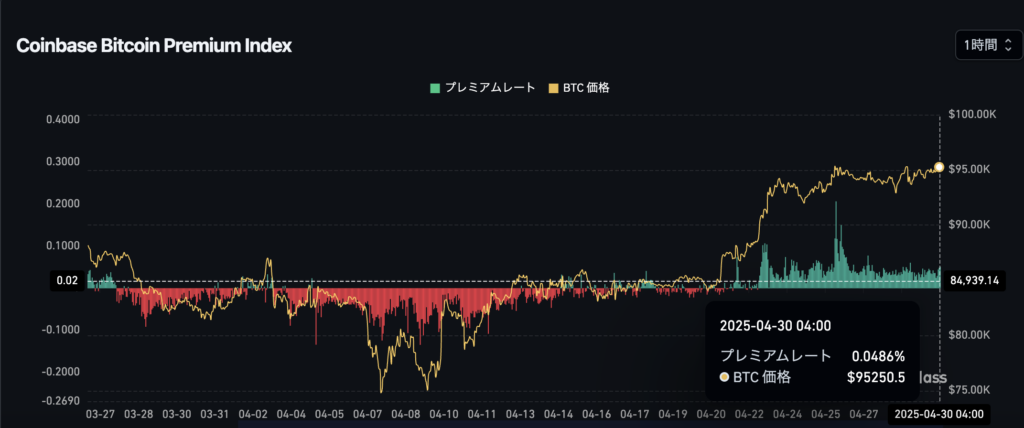Click the 0.0486% premium rate tooltip value
The height and width of the screenshot is (428, 1024).
[878, 356]
